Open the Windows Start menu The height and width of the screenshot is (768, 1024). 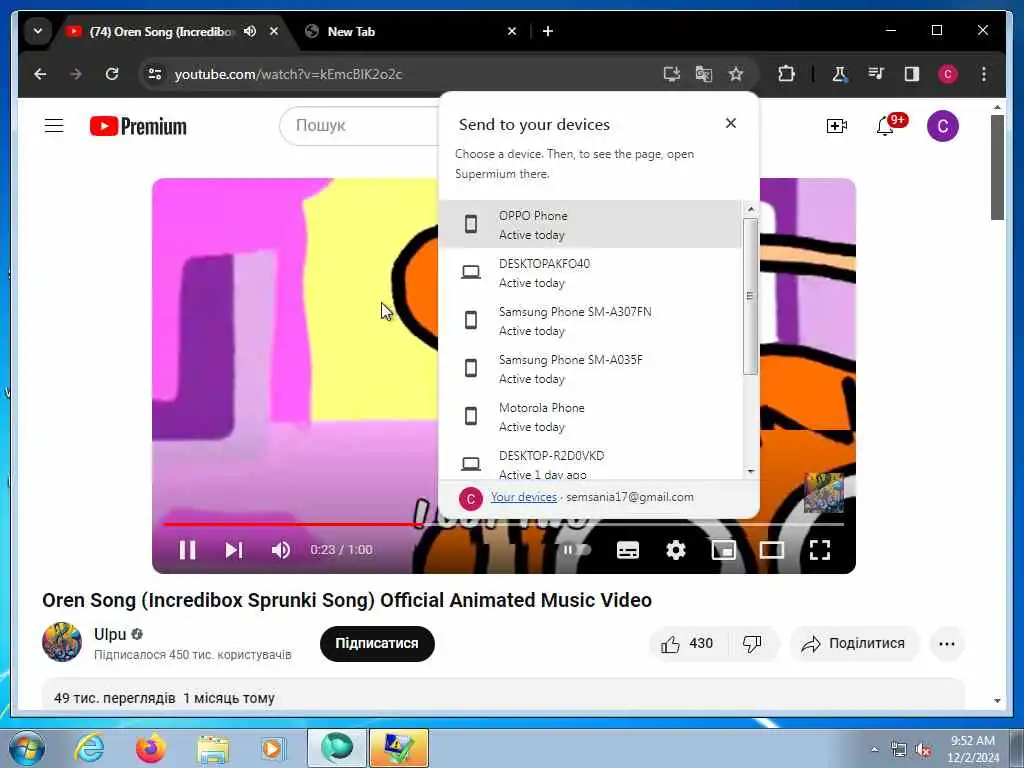27,748
